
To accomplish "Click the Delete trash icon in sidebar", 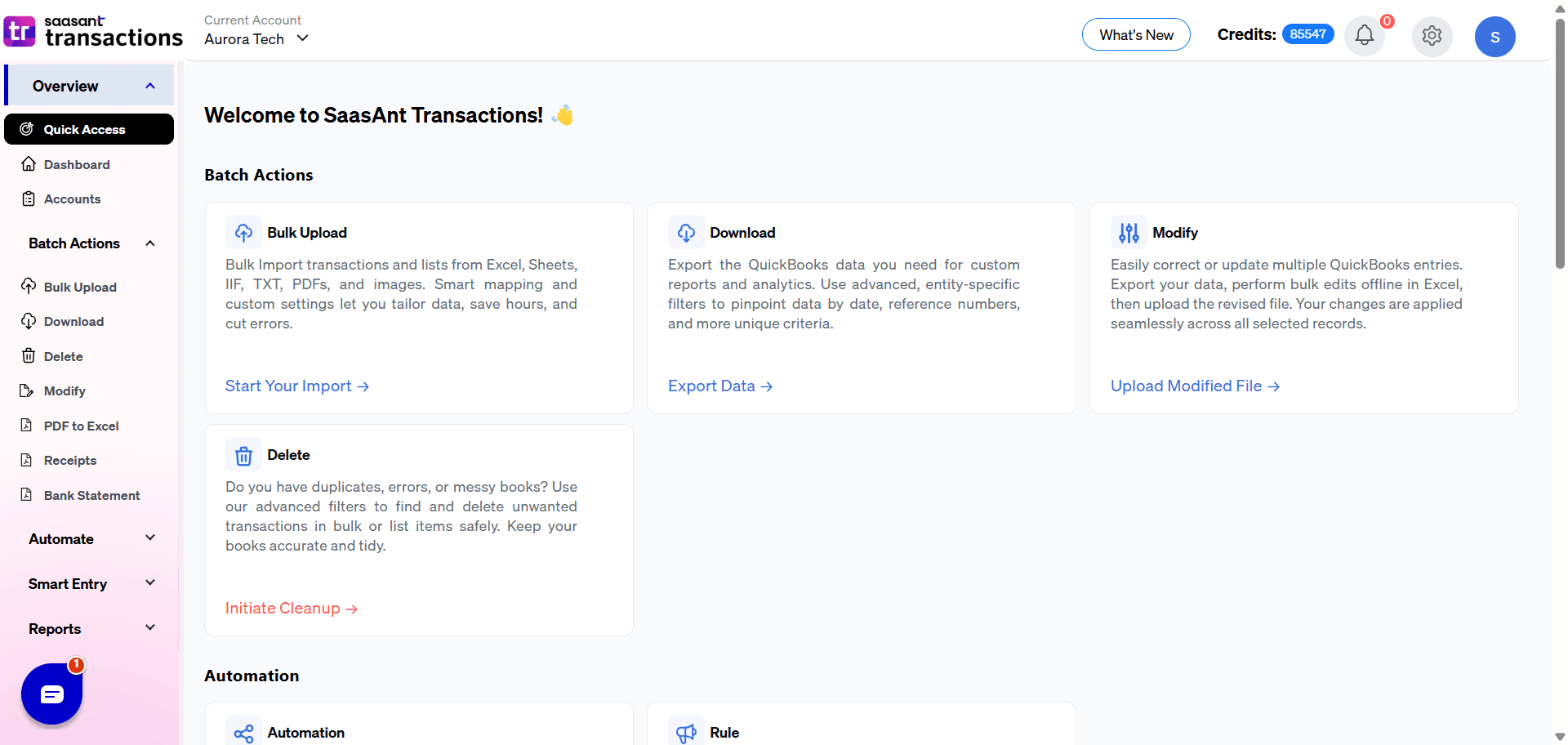I will click(x=29, y=355).
